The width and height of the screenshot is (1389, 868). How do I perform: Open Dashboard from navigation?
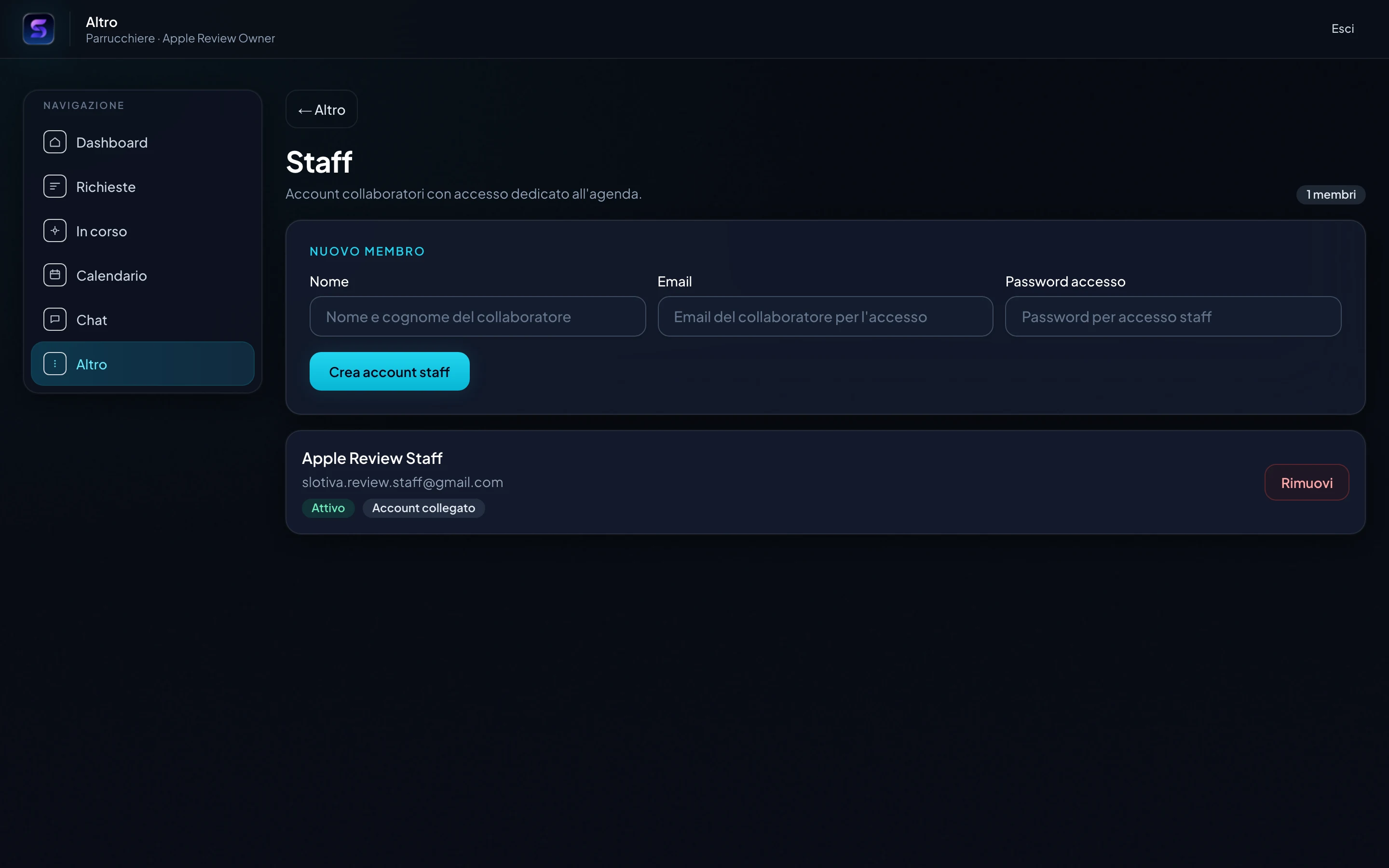[142, 142]
